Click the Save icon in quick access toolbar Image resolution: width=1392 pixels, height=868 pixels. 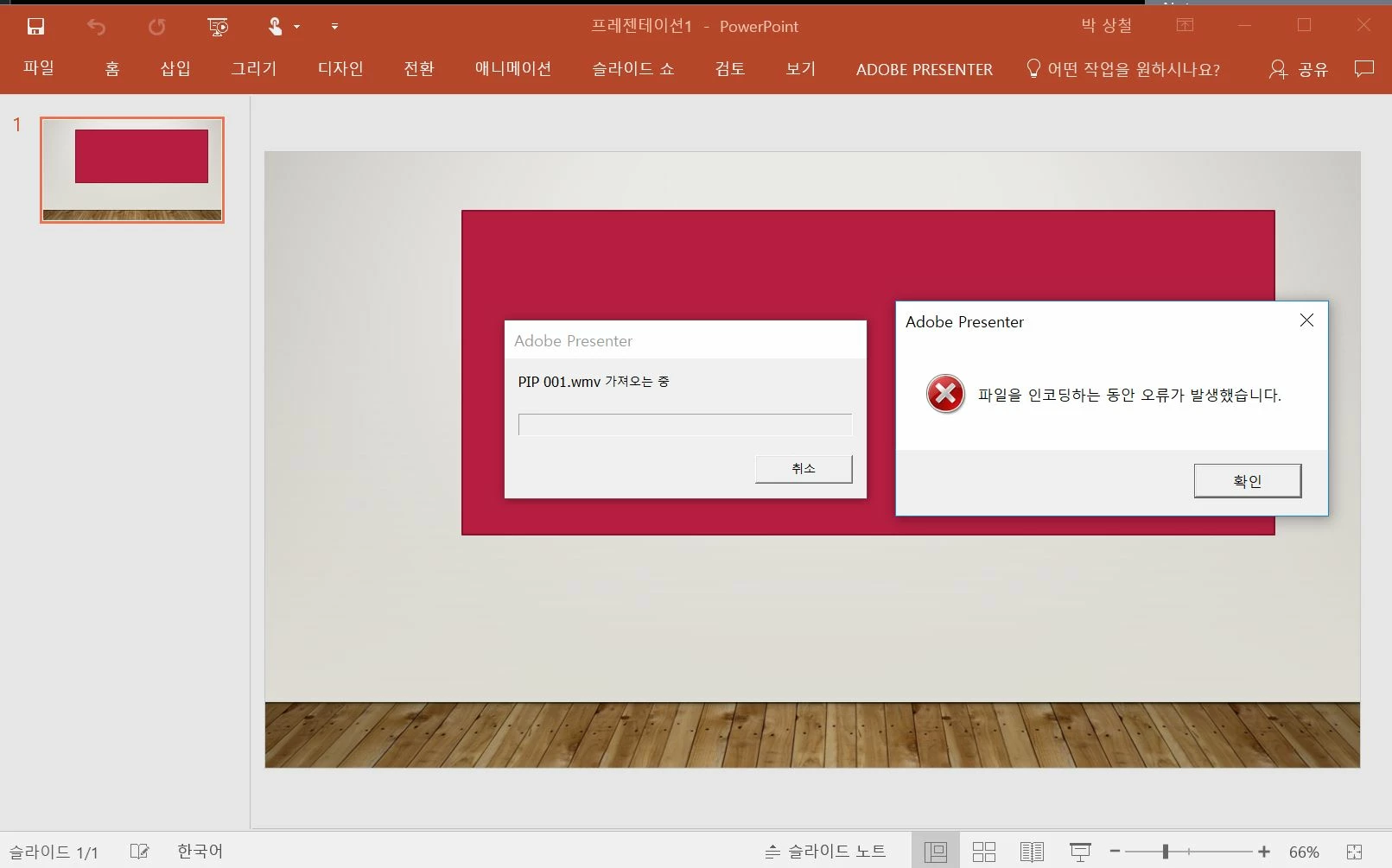point(35,27)
